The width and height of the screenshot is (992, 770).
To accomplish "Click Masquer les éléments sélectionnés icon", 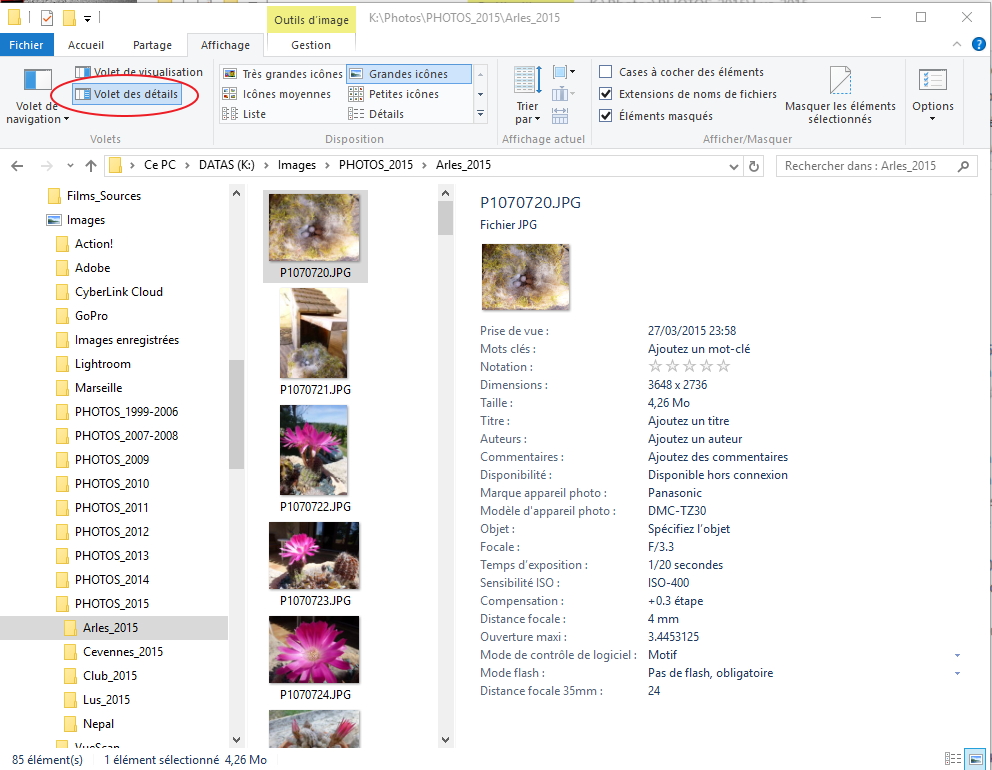I will (x=840, y=81).
